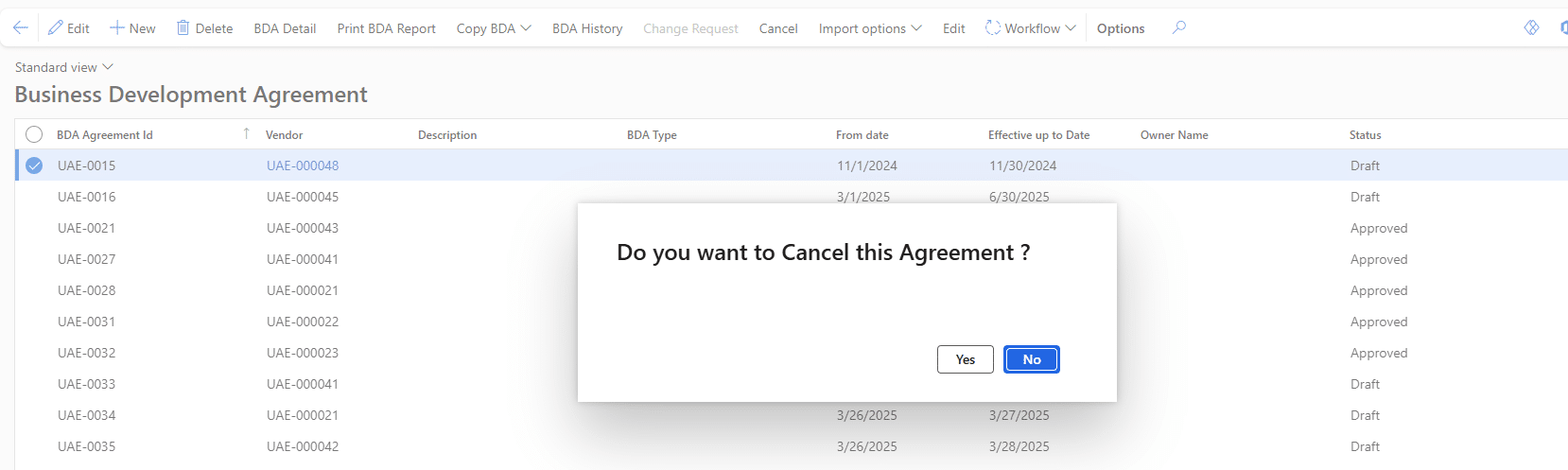Open the Options tab
Viewport: 1568px width, 470px height.
pyautogui.click(x=1120, y=28)
